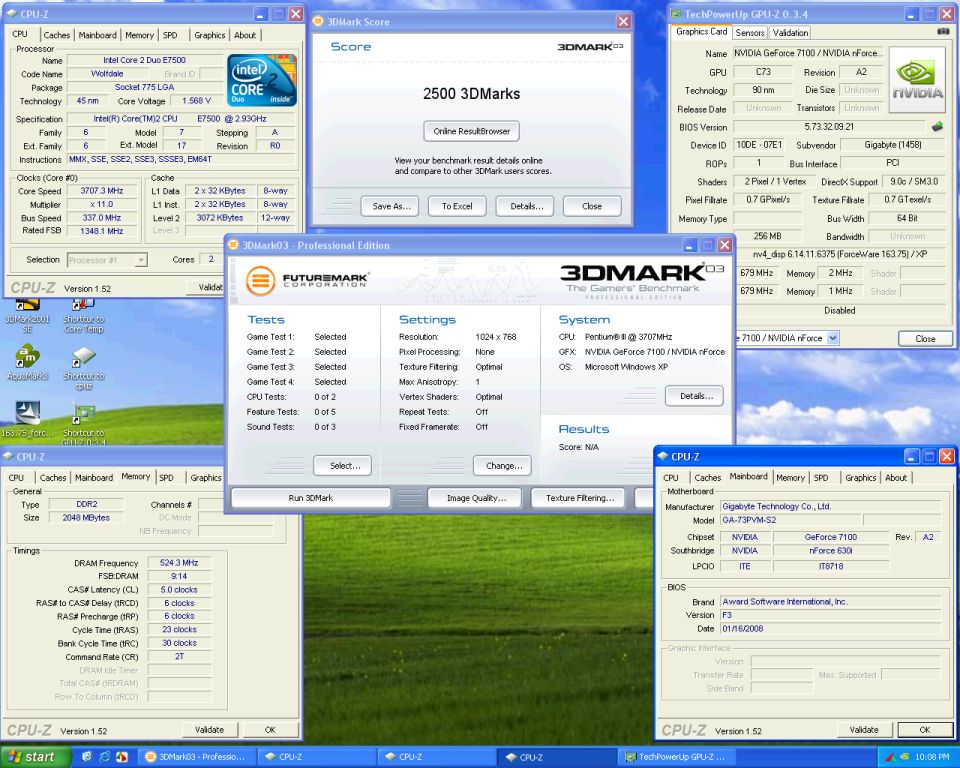Click the Futuremark orange logo in 3DMark03
The height and width of the screenshot is (768, 960).
coord(260,280)
